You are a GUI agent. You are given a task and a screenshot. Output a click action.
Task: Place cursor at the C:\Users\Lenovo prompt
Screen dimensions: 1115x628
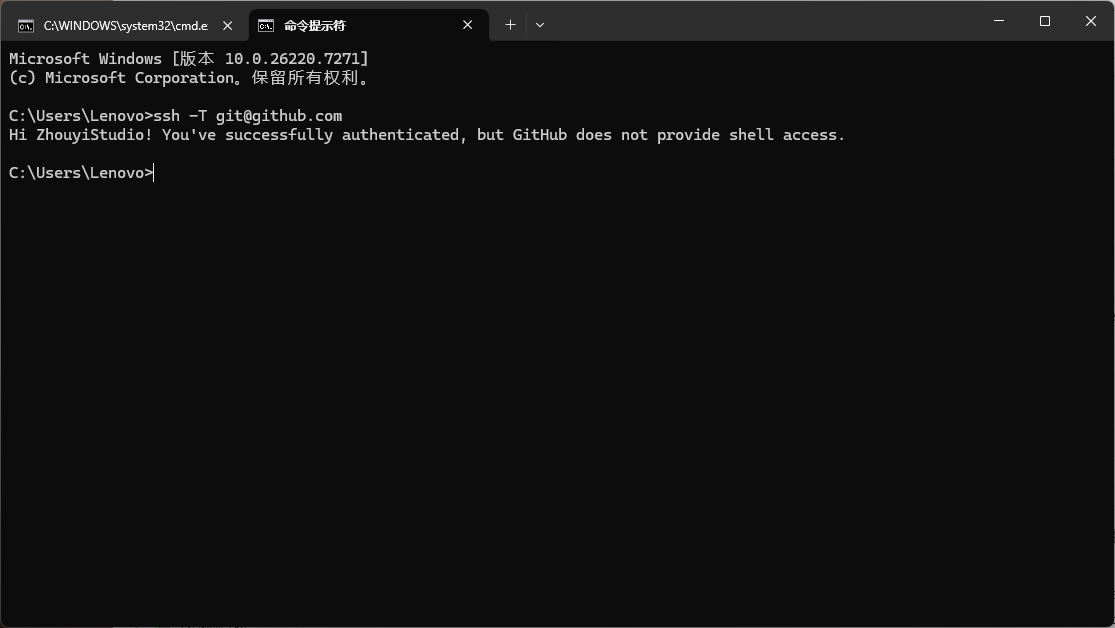(75, 172)
